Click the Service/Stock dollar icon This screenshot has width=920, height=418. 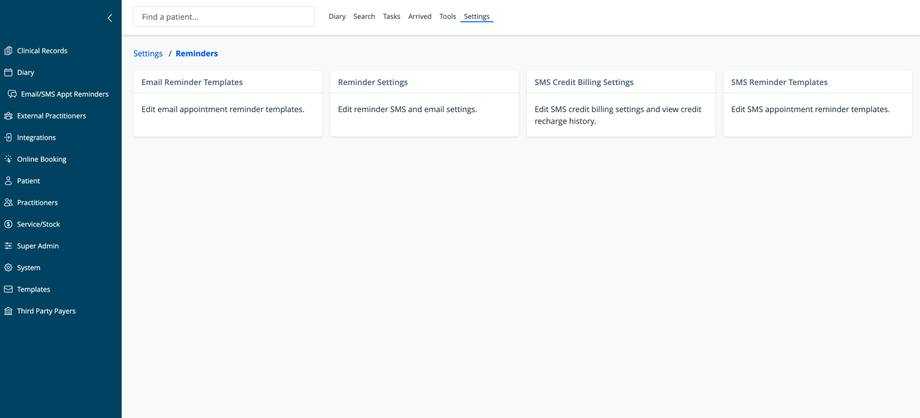click(x=8, y=224)
